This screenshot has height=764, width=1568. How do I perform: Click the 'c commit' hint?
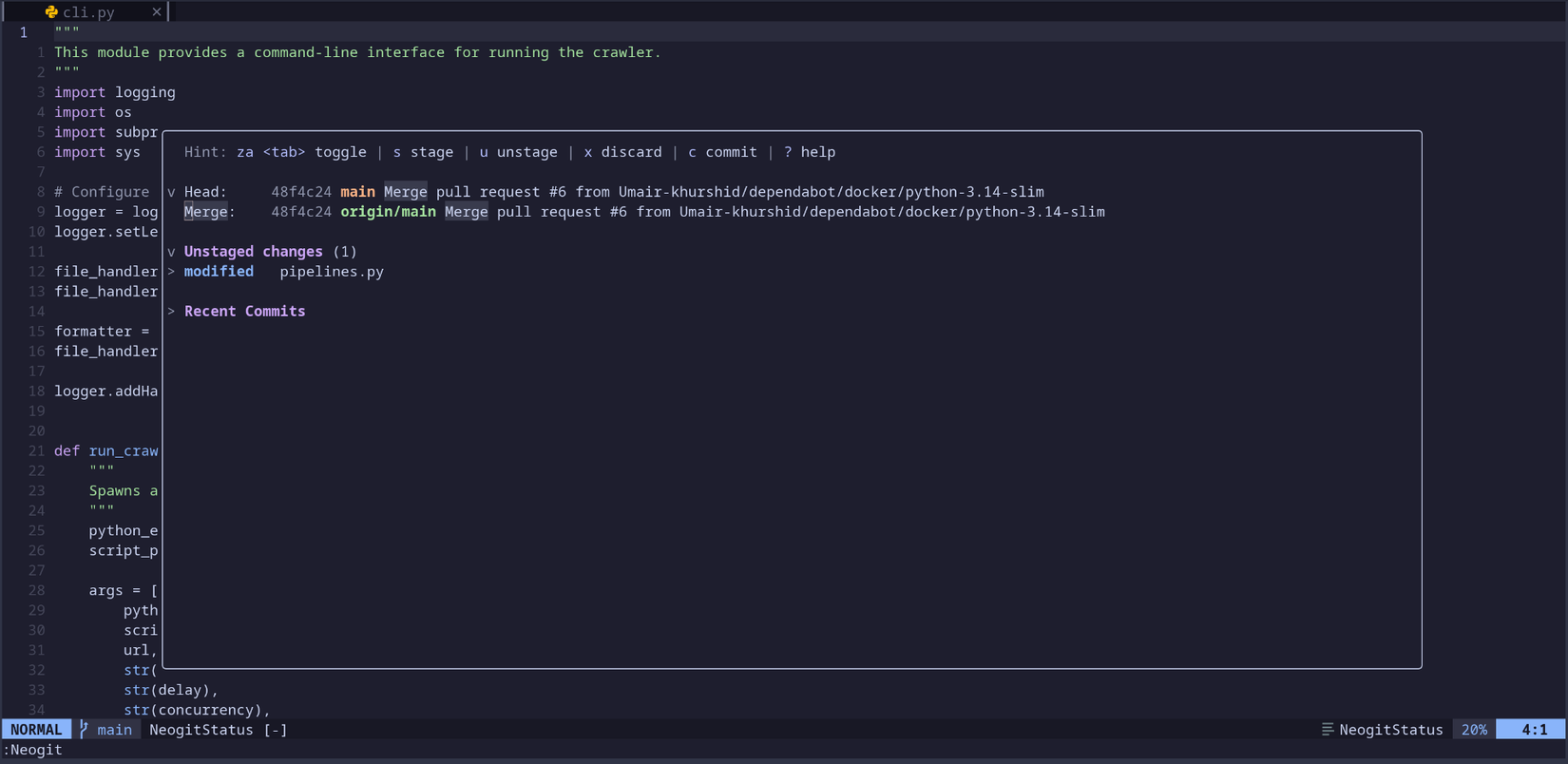[x=722, y=152]
